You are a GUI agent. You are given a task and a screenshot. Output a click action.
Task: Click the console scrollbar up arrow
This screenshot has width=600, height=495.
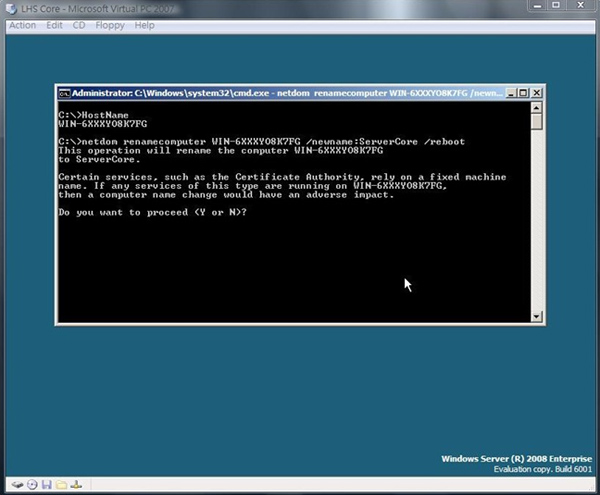pos(537,110)
